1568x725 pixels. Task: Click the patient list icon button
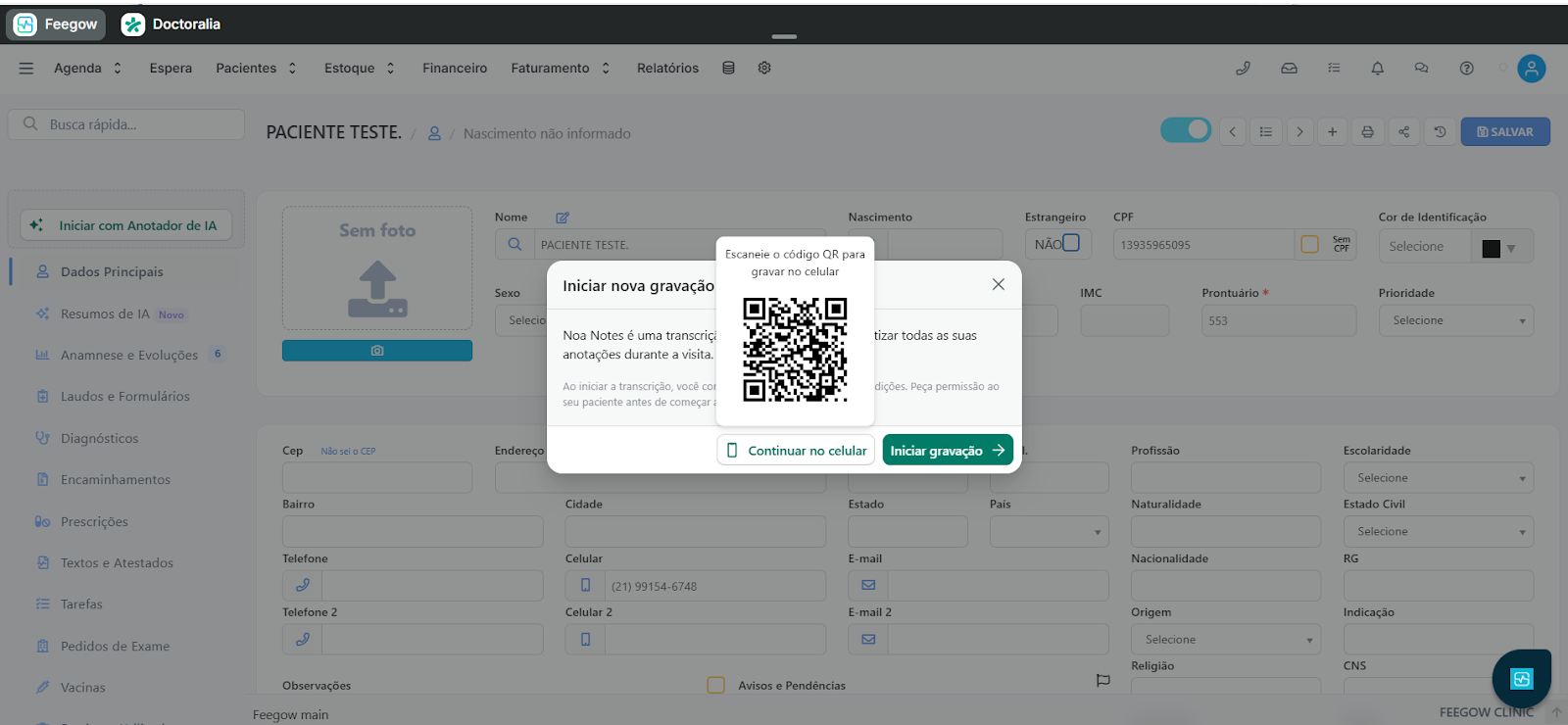tap(1266, 132)
